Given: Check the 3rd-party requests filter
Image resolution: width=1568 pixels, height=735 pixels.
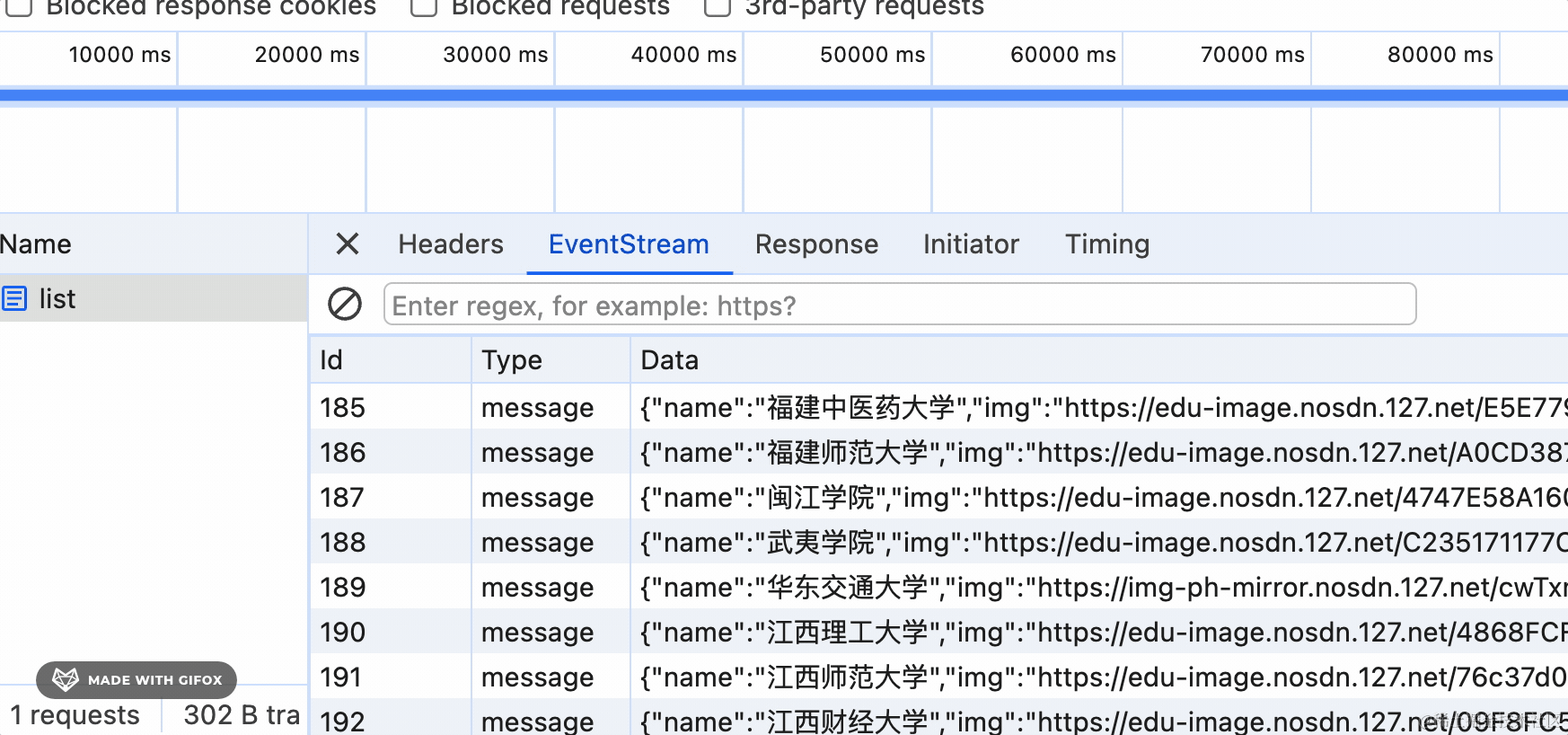Looking at the screenshot, I should pos(717,7).
